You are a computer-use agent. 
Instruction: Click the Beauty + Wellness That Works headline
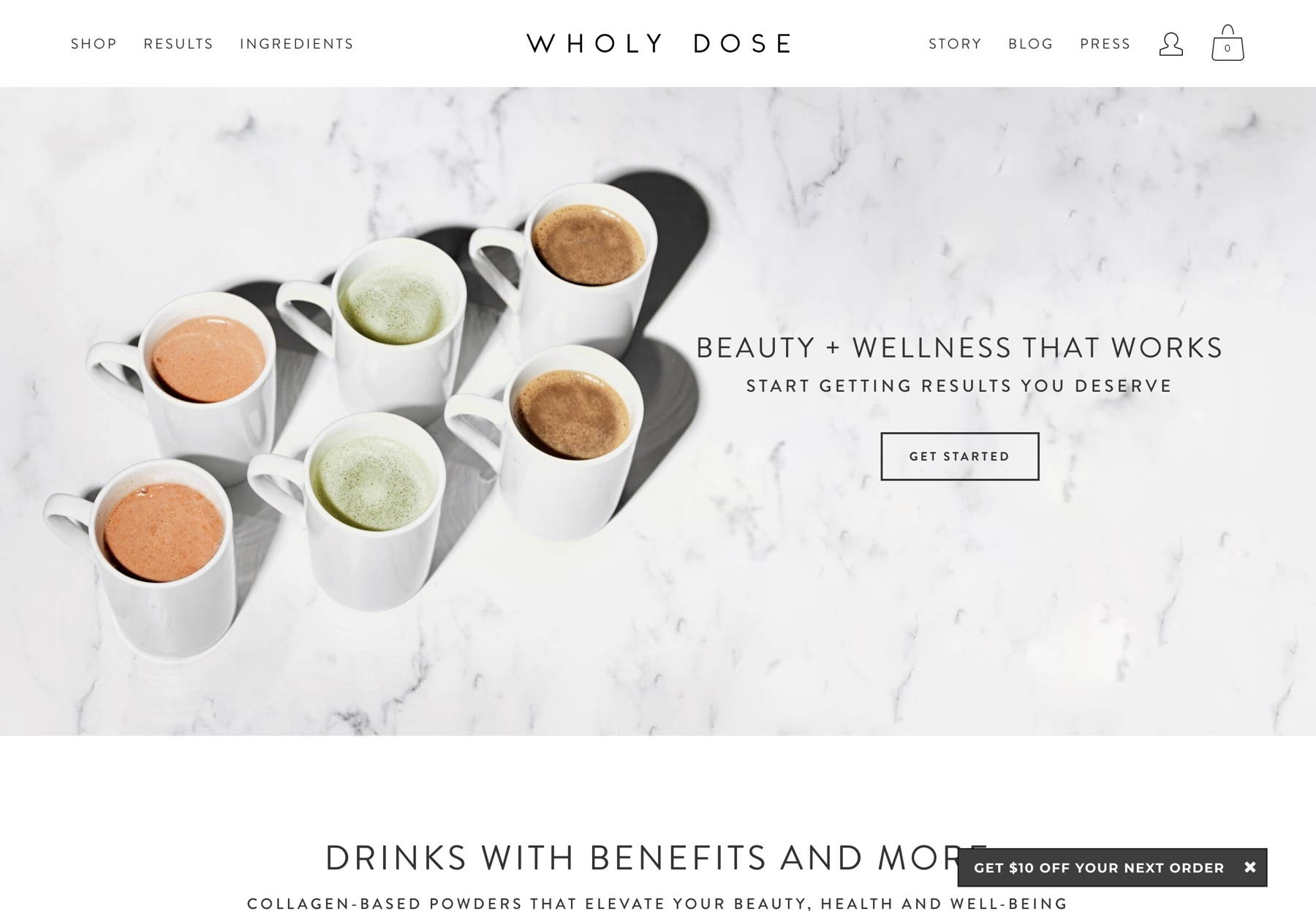[959, 348]
